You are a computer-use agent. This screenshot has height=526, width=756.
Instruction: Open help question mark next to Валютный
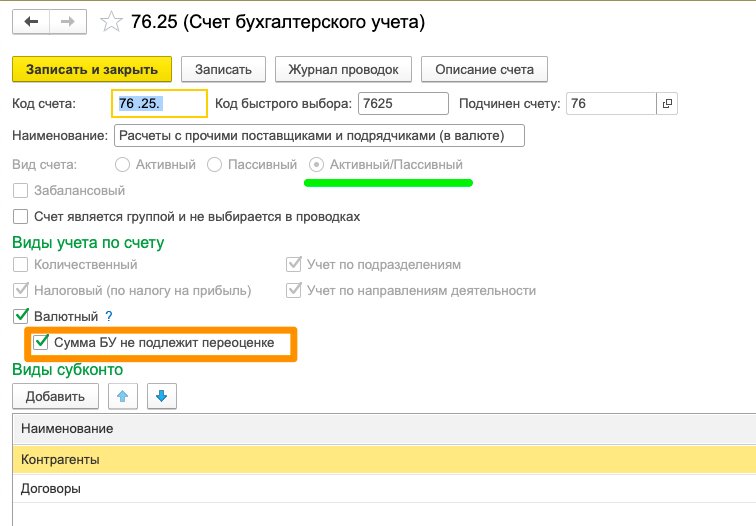(108, 316)
